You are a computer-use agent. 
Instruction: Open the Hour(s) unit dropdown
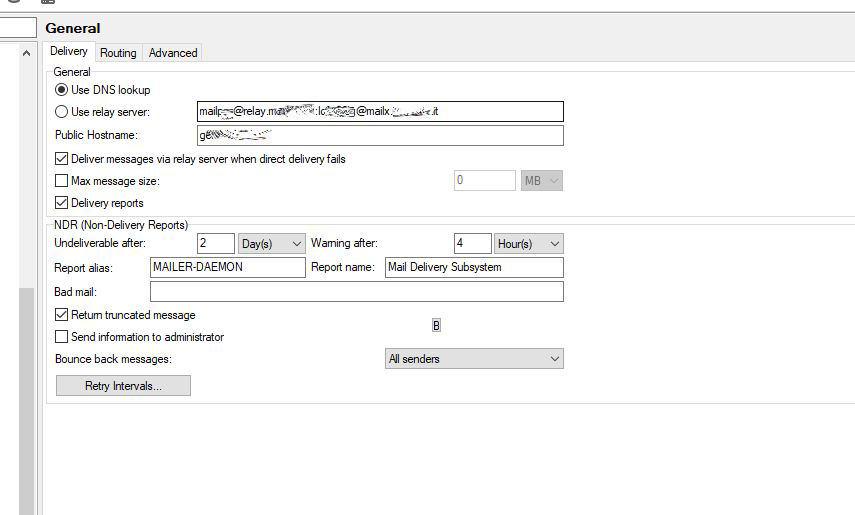[x=528, y=244]
